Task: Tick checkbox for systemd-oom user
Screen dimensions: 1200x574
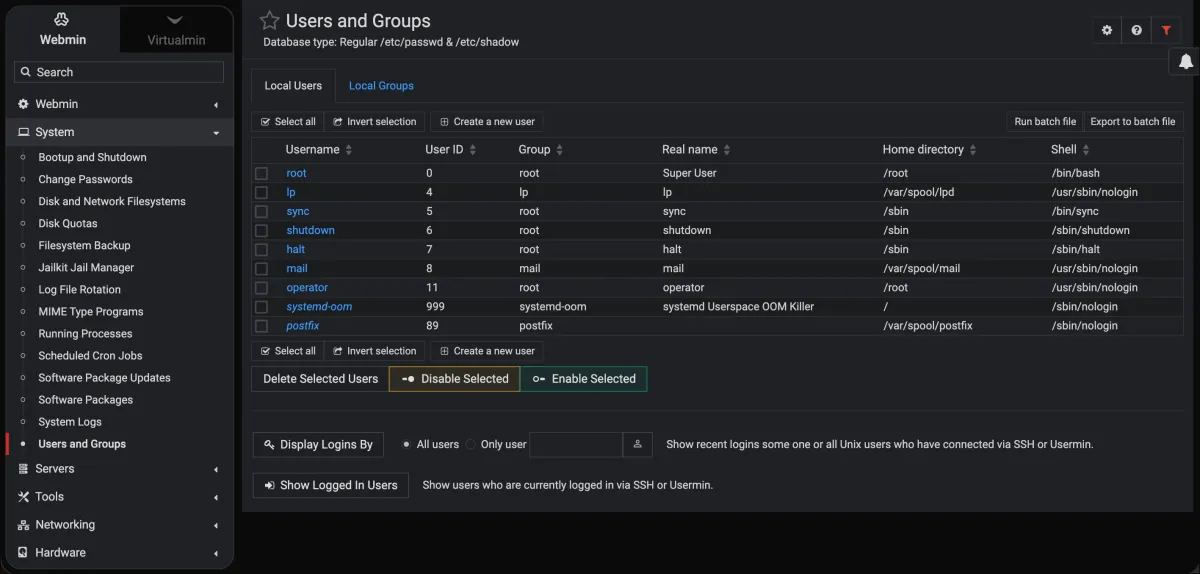Action: (x=261, y=307)
